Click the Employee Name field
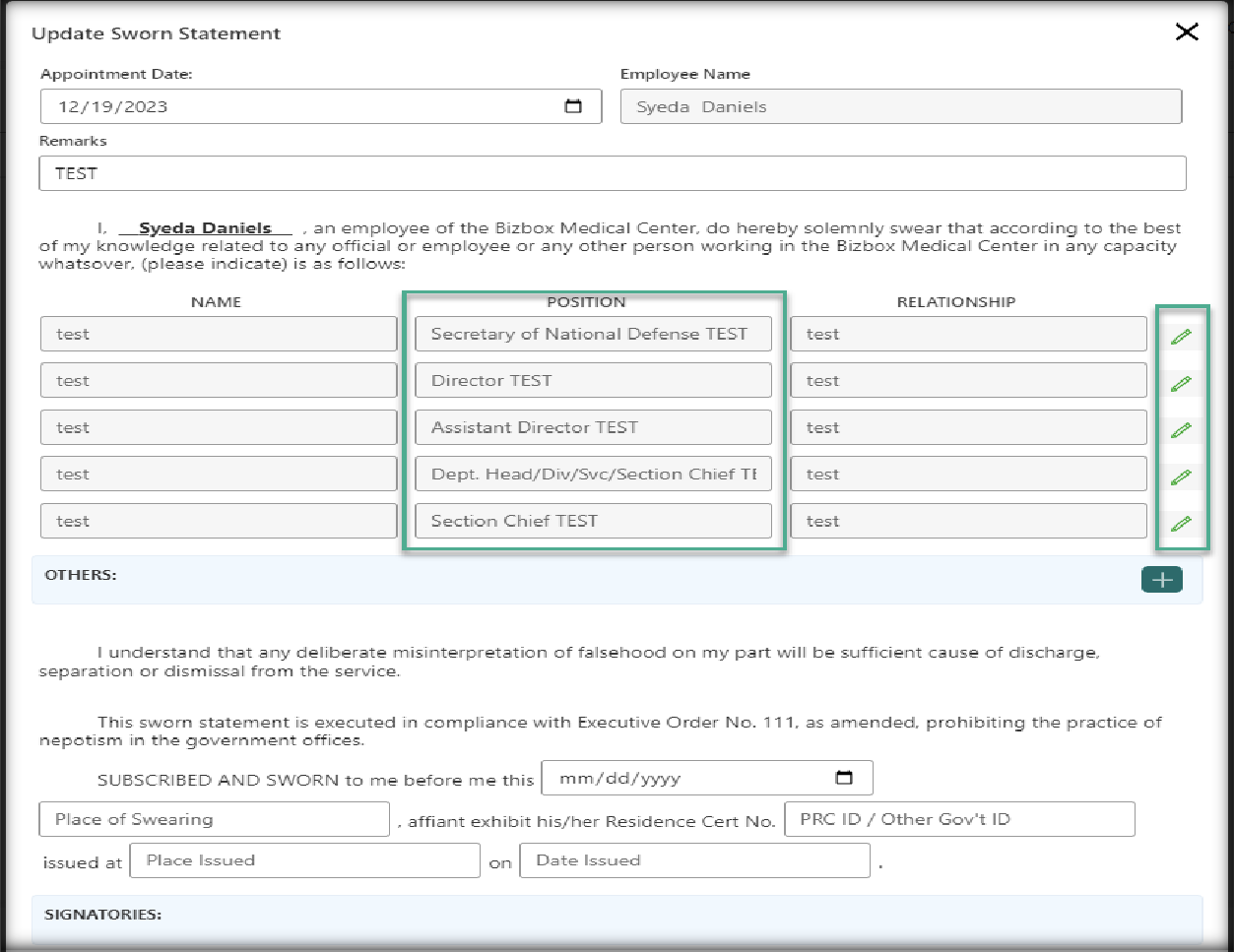The image size is (1234, 952). (x=900, y=106)
